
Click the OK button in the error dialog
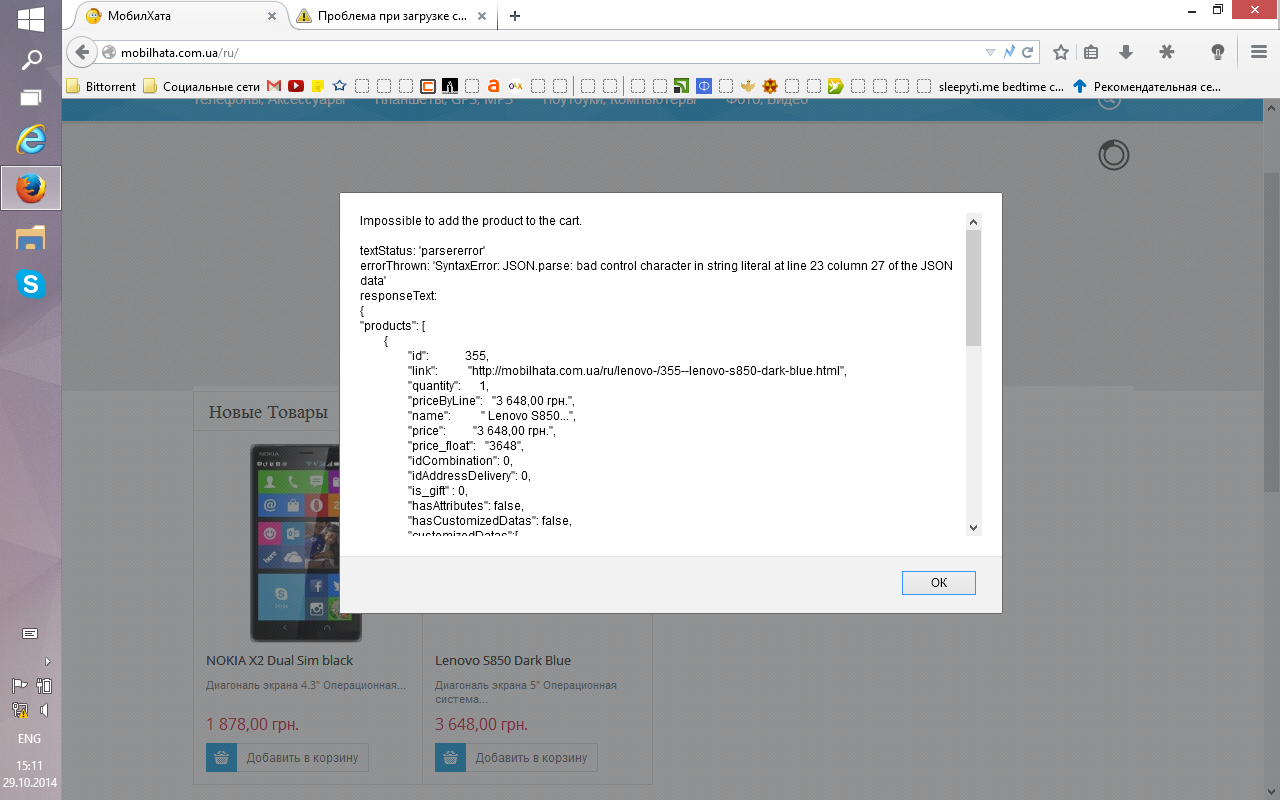pos(938,583)
